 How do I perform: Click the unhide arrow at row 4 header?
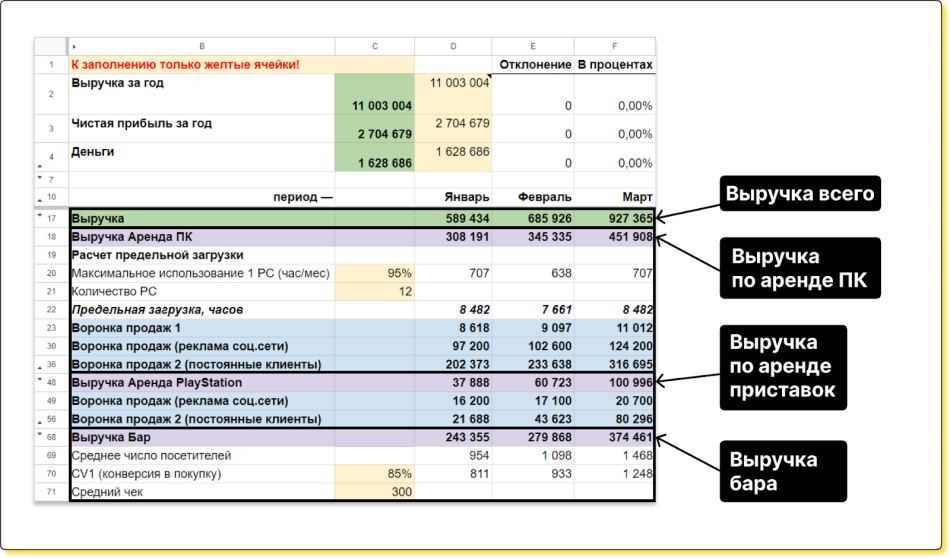coord(39,166)
